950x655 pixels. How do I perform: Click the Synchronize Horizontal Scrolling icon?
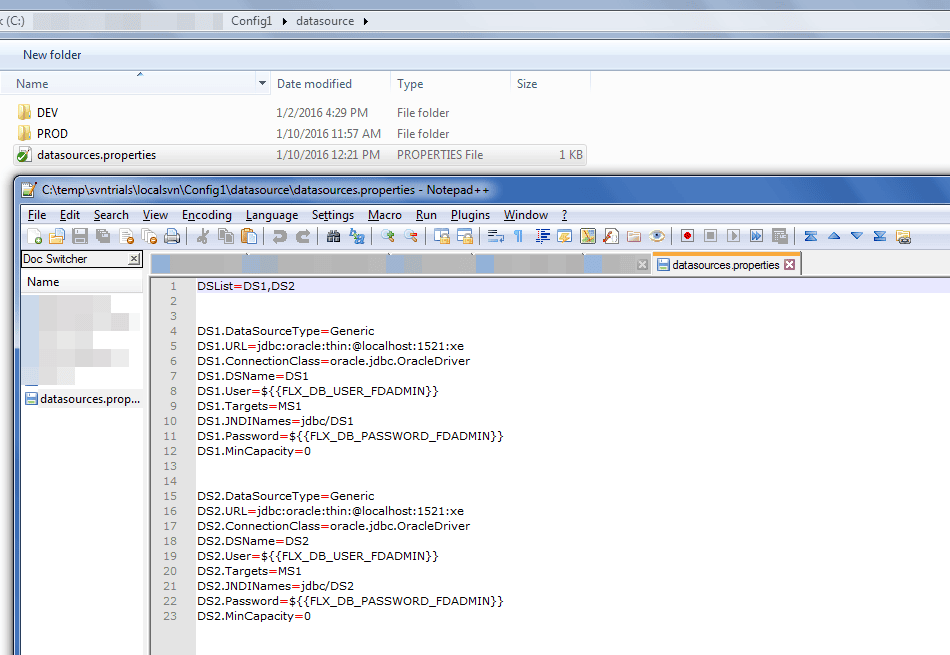(465, 236)
